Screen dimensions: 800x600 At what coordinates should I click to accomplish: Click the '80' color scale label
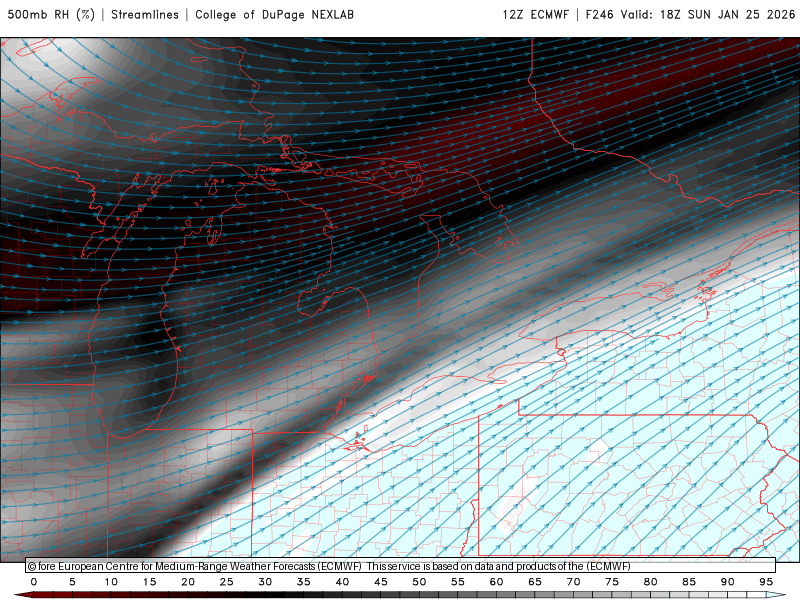pos(650,582)
